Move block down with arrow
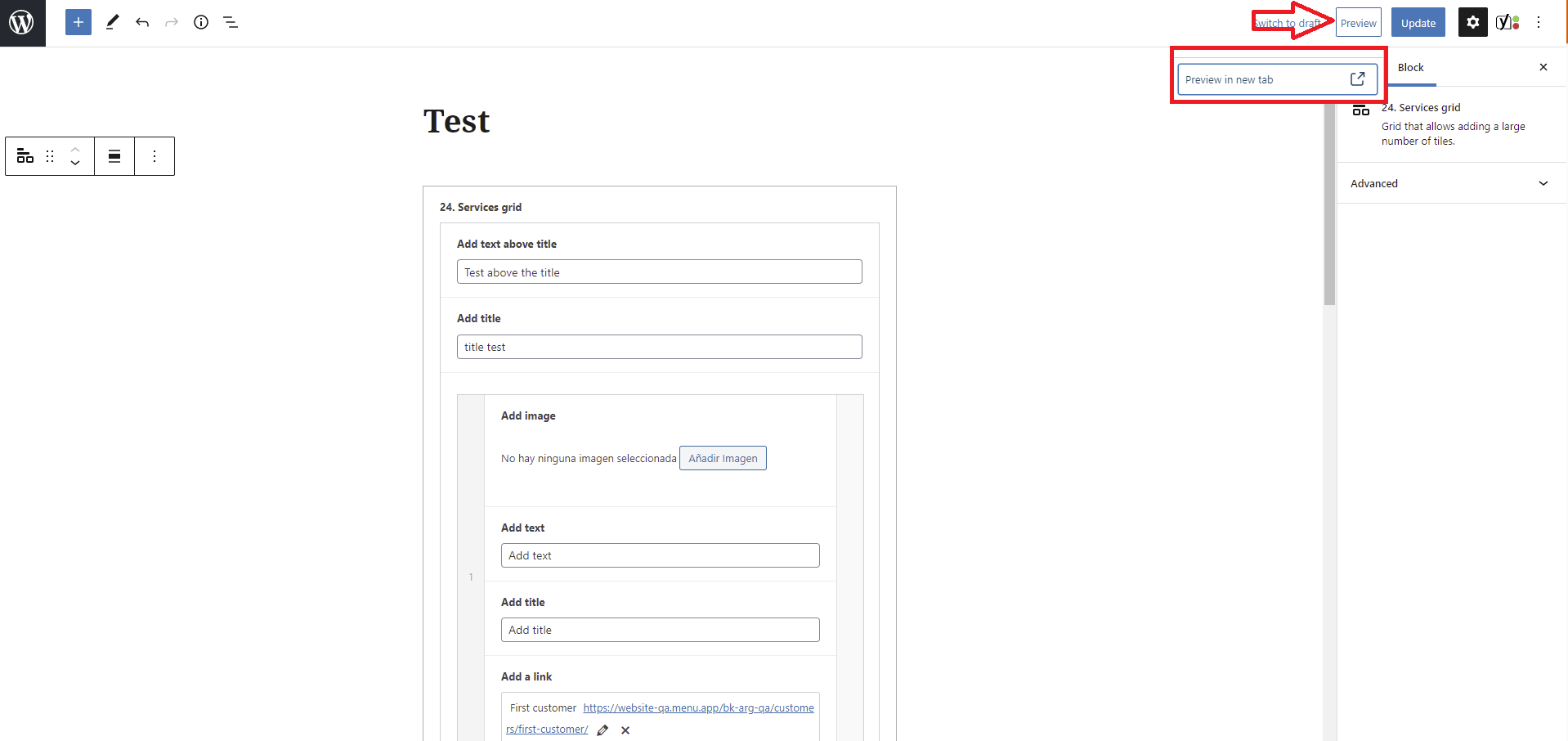1568x741 pixels. coord(75,164)
